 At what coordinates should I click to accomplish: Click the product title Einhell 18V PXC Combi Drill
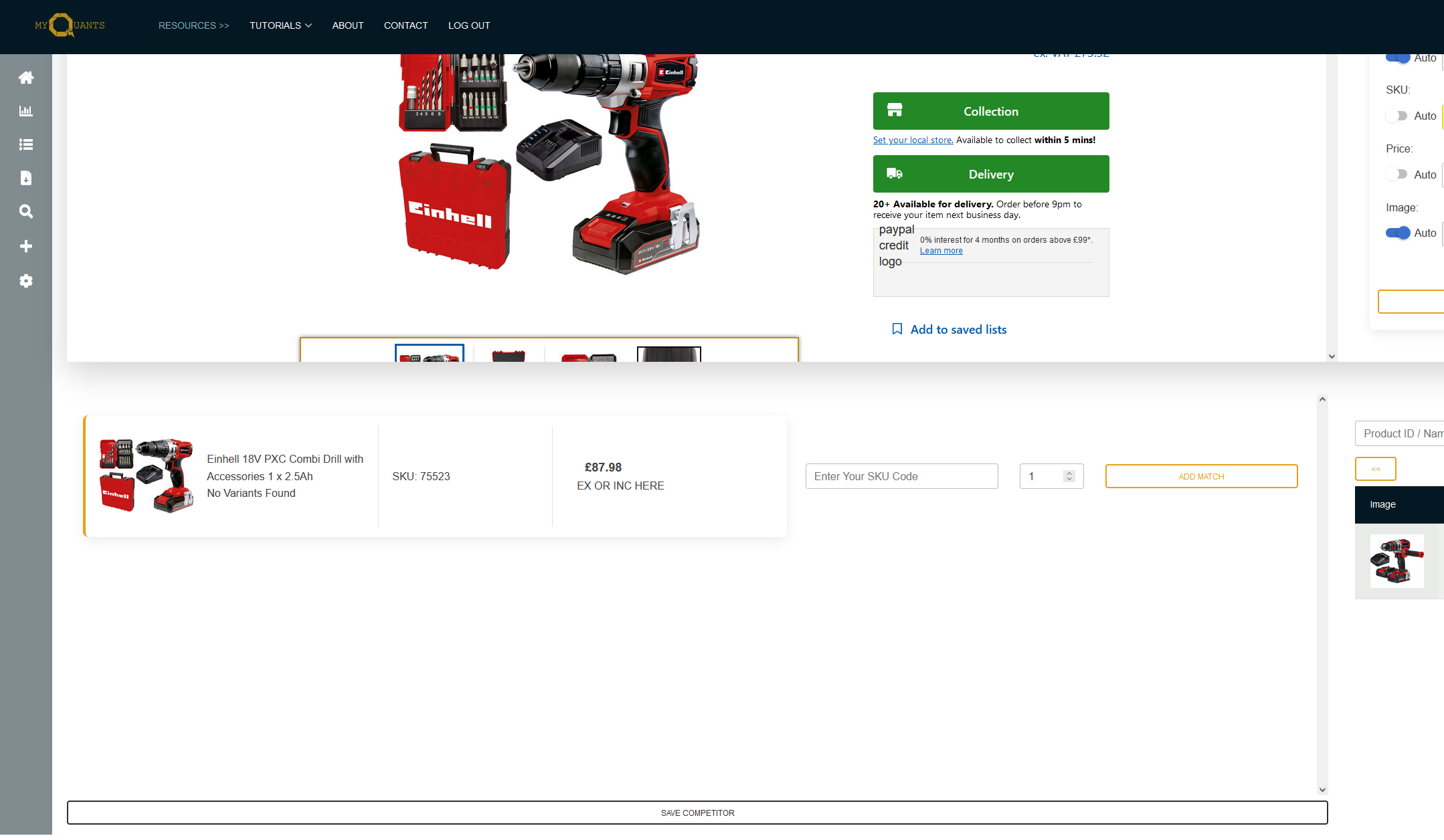[285, 467]
